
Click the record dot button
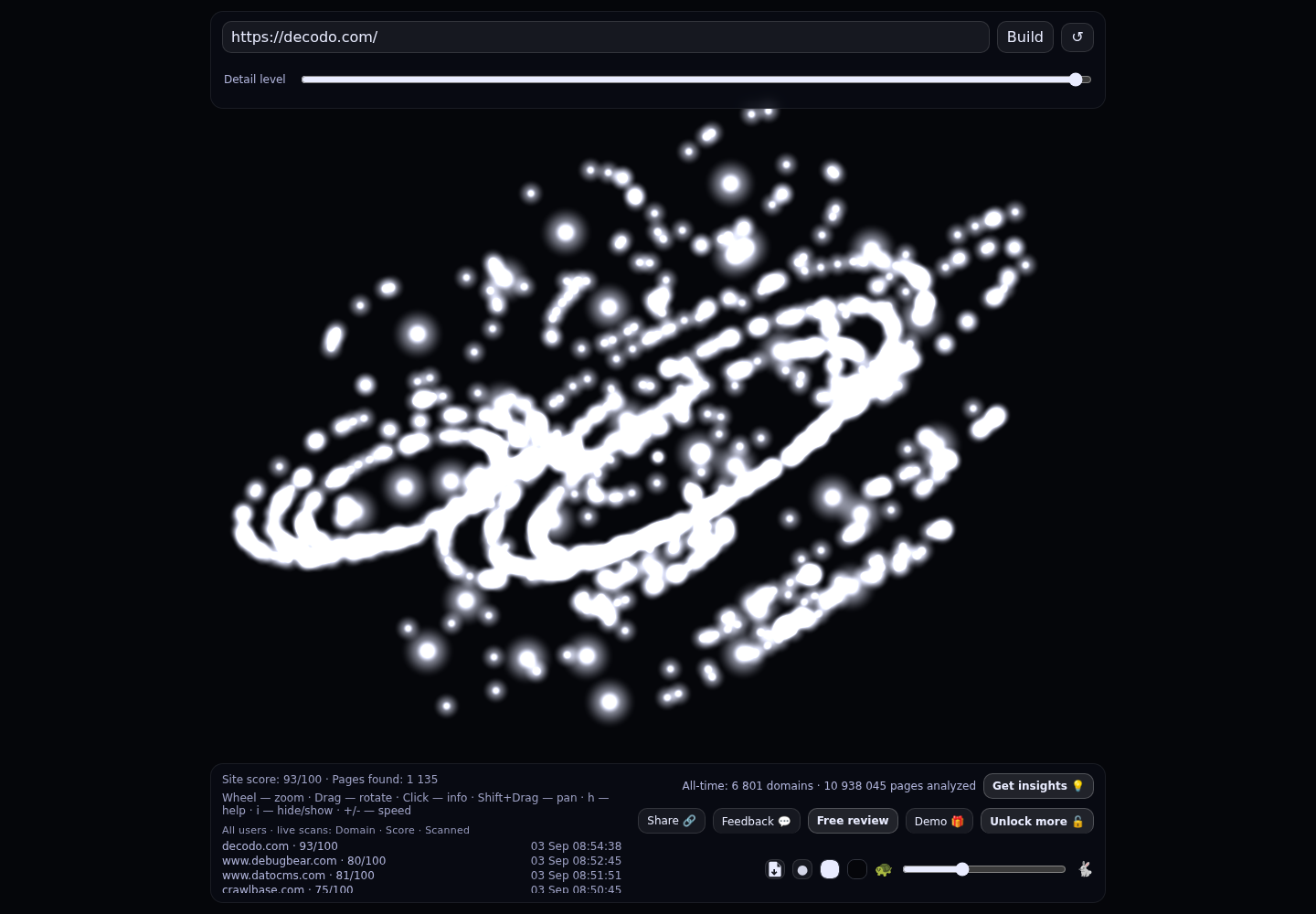pyautogui.click(x=802, y=869)
